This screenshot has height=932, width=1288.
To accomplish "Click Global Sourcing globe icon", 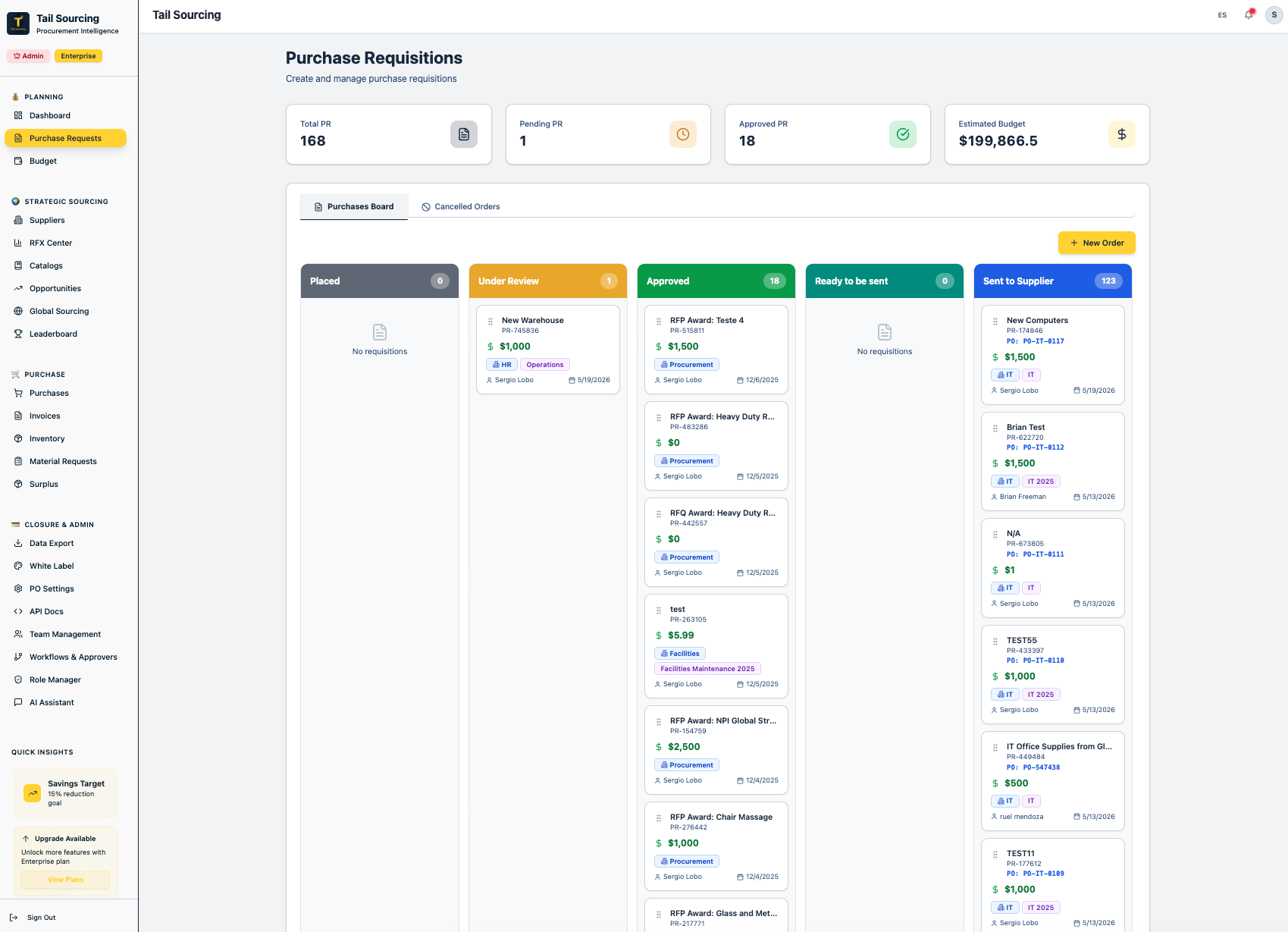I will (x=18, y=311).
